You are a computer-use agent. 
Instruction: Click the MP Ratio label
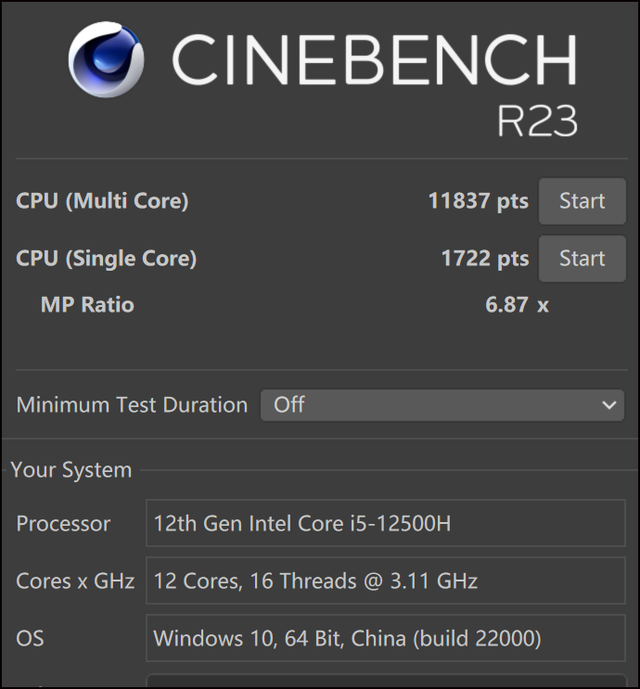(87, 305)
